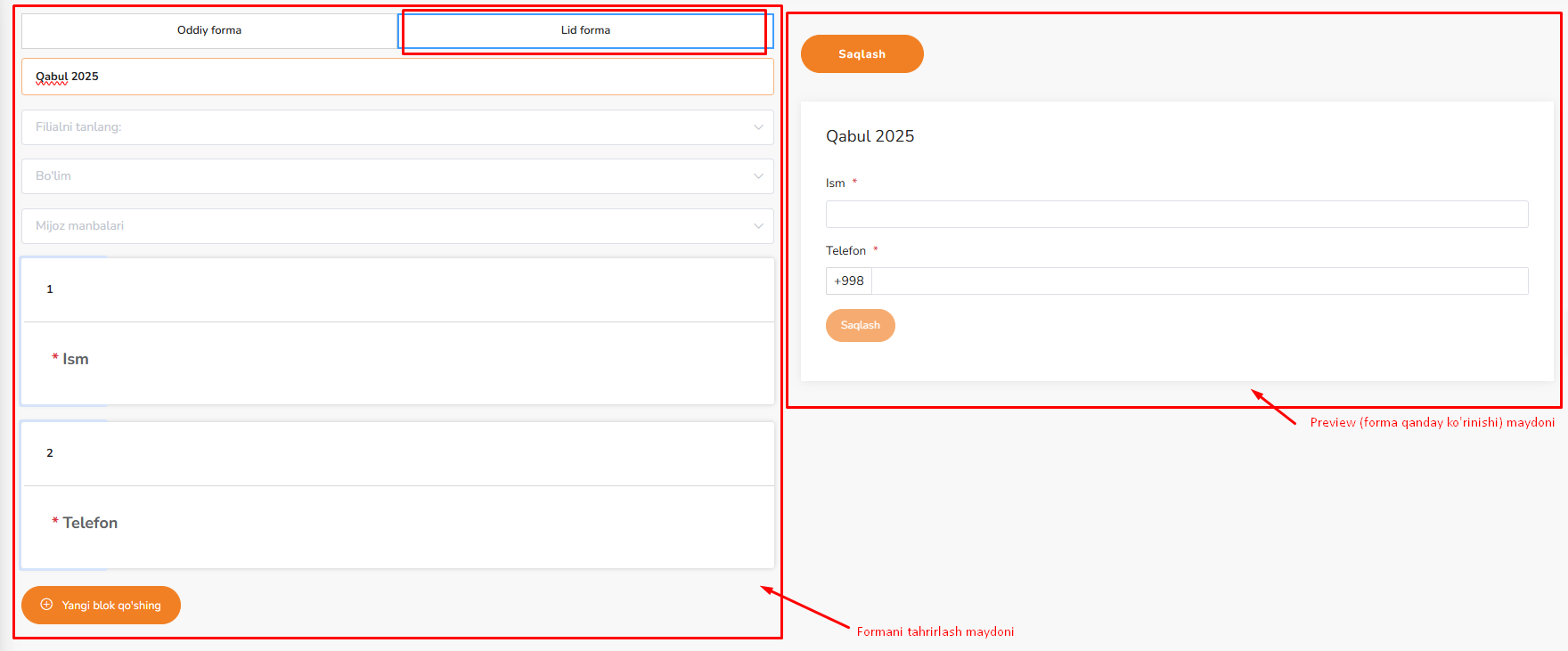1568x651 pixels.
Task: Select the Telefon field in block 2
Action: click(89, 524)
